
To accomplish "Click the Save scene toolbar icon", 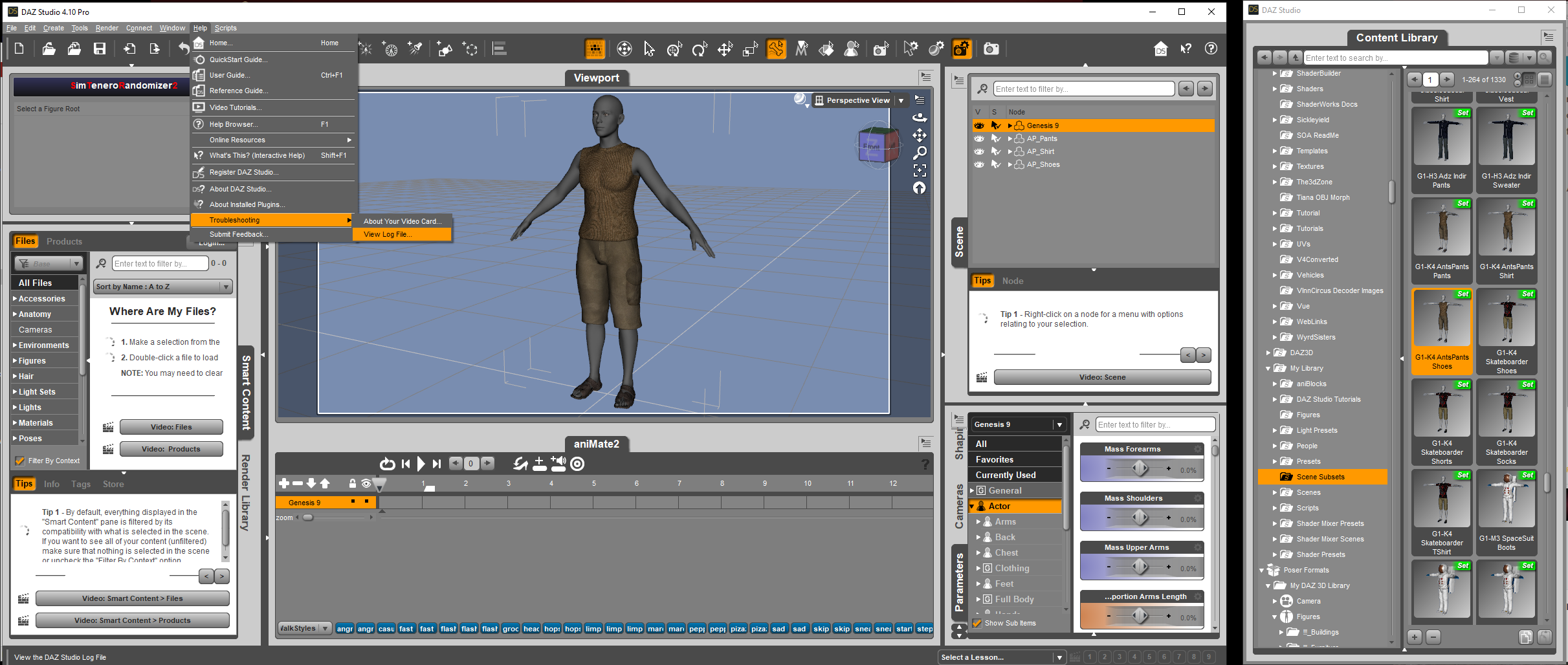I will coord(100,49).
